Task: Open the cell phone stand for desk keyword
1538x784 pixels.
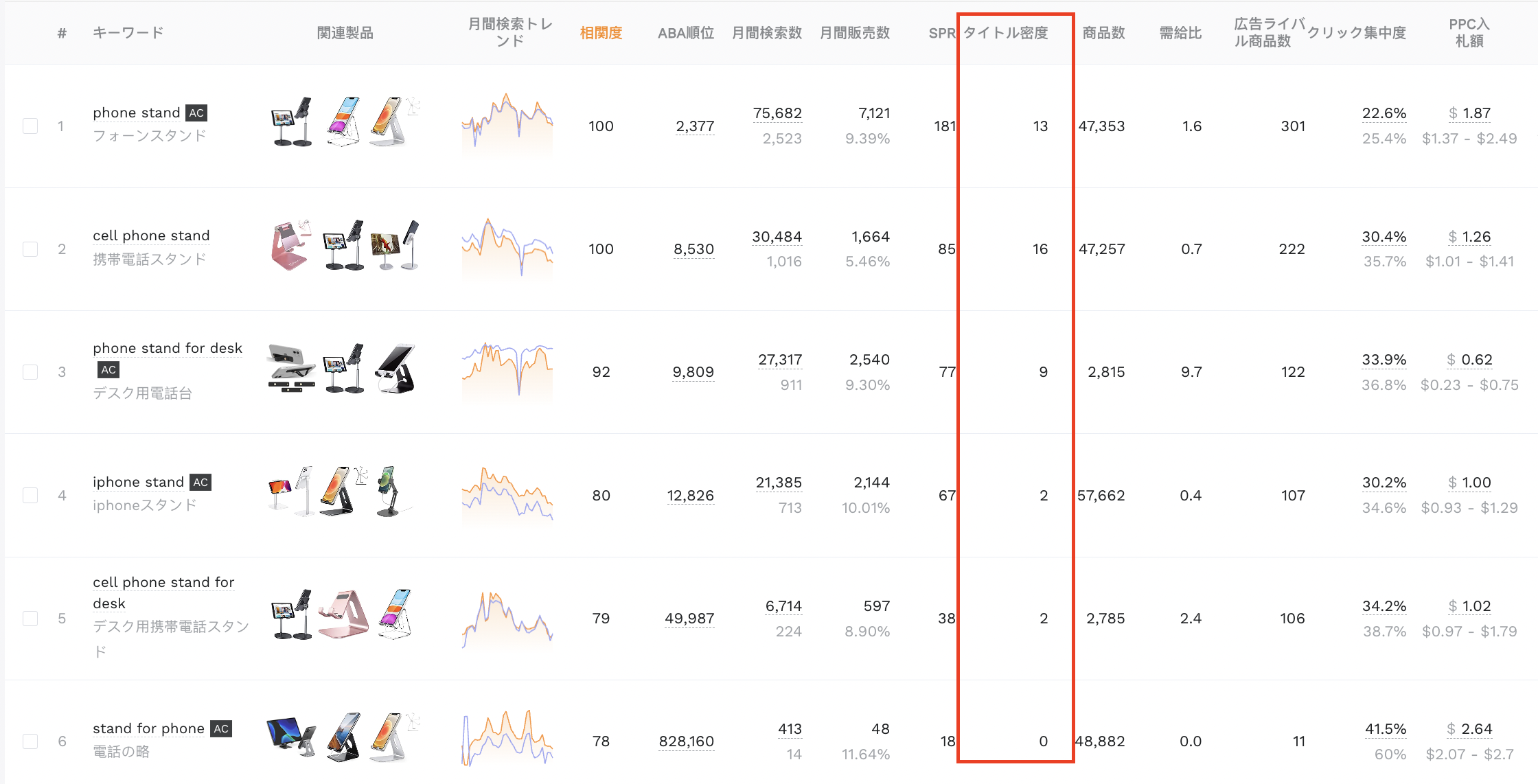Action: pyautogui.click(x=163, y=592)
